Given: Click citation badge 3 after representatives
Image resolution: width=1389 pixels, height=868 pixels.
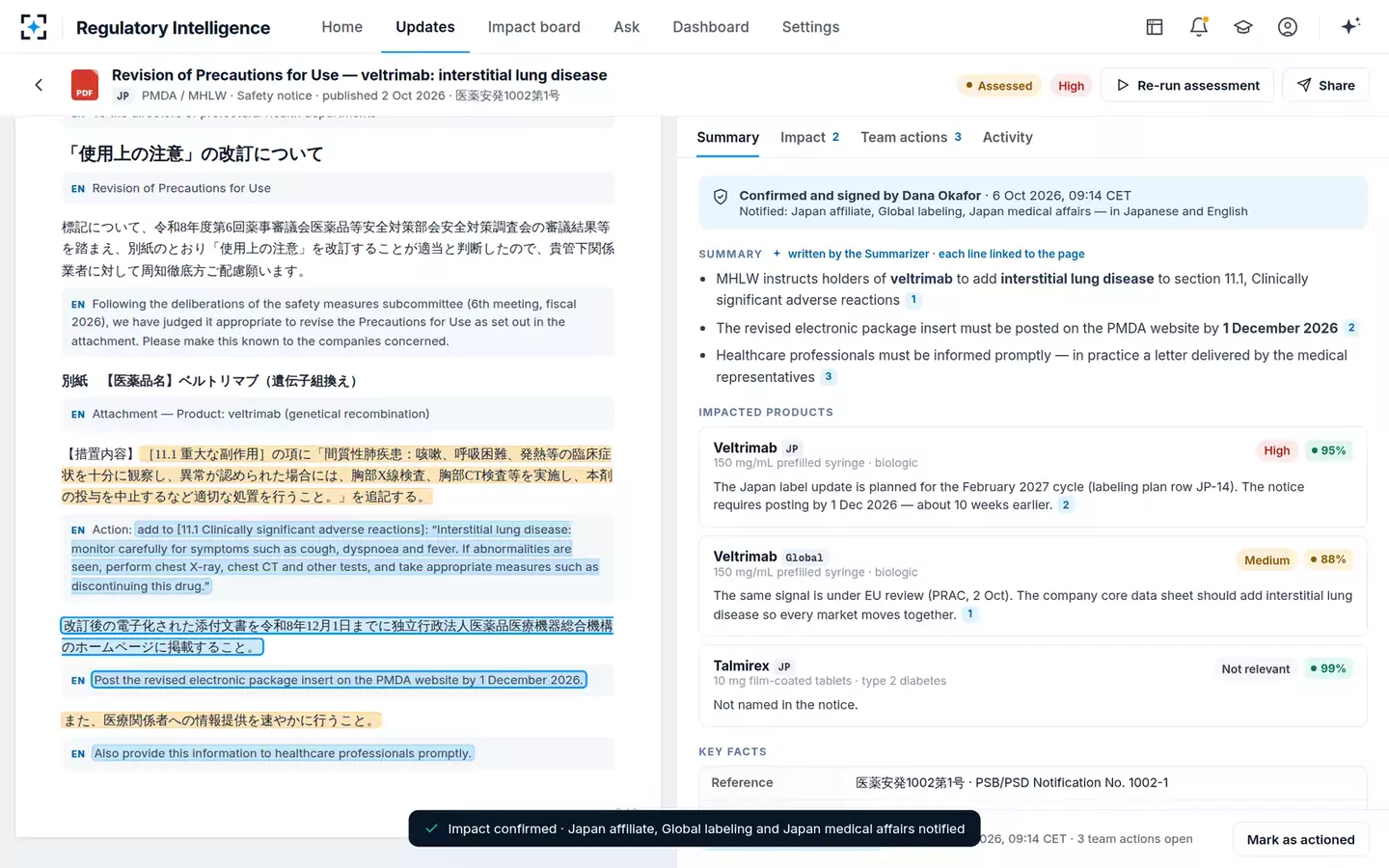Looking at the screenshot, I should 828,377.
